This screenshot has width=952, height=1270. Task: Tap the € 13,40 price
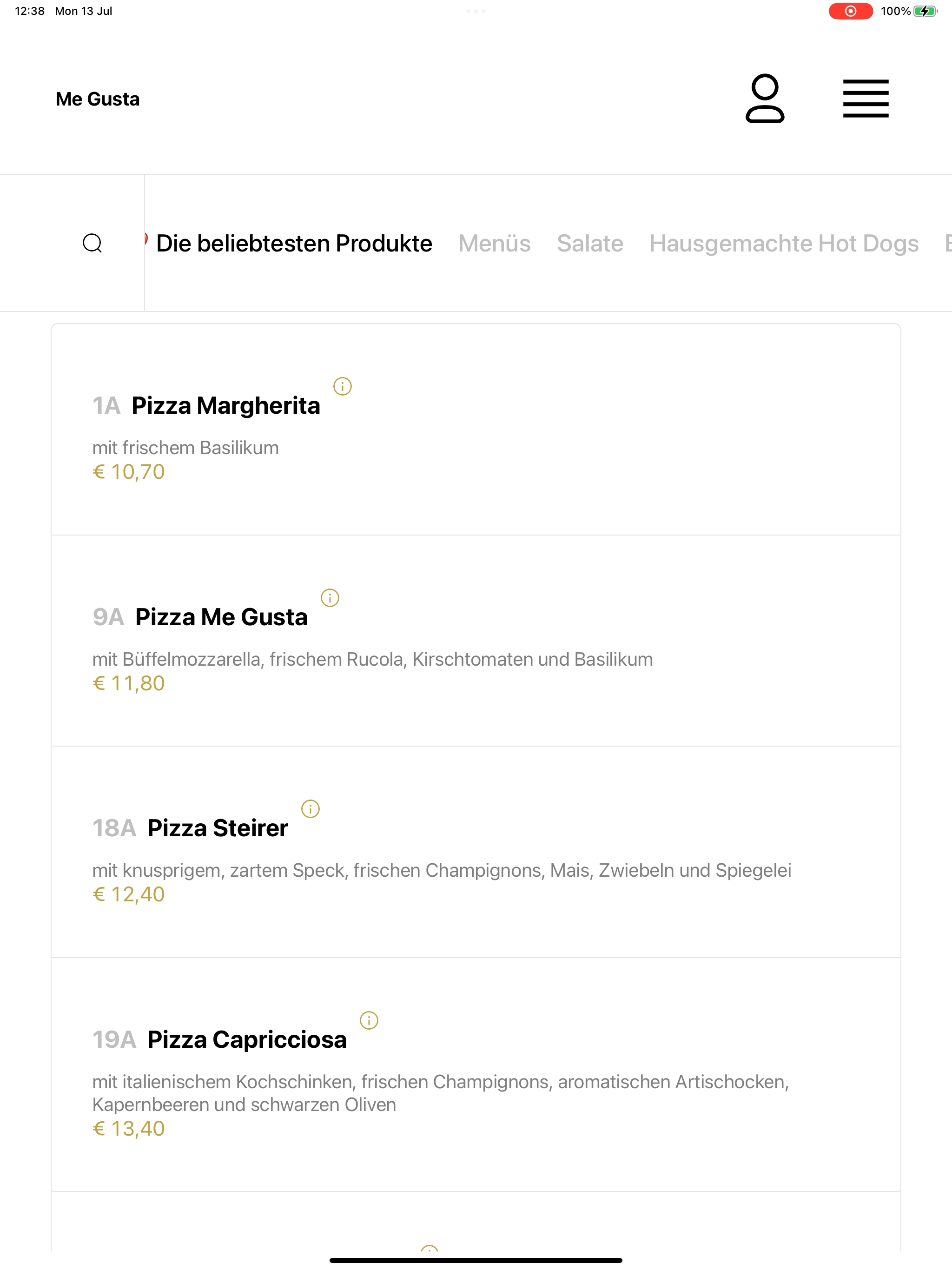pos(129,1128)
